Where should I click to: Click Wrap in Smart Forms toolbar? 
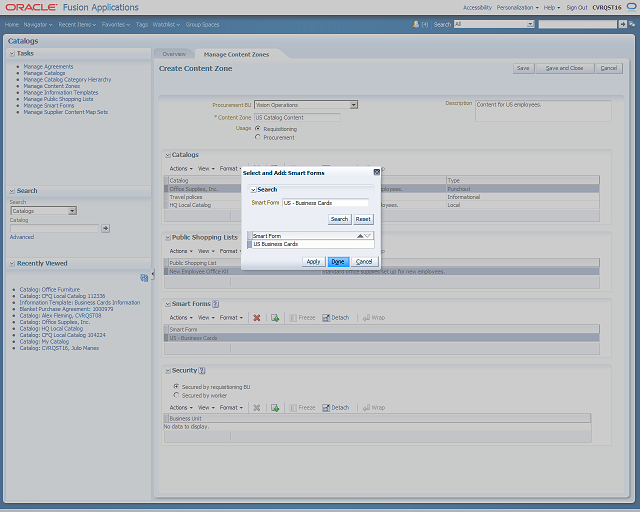374,318
